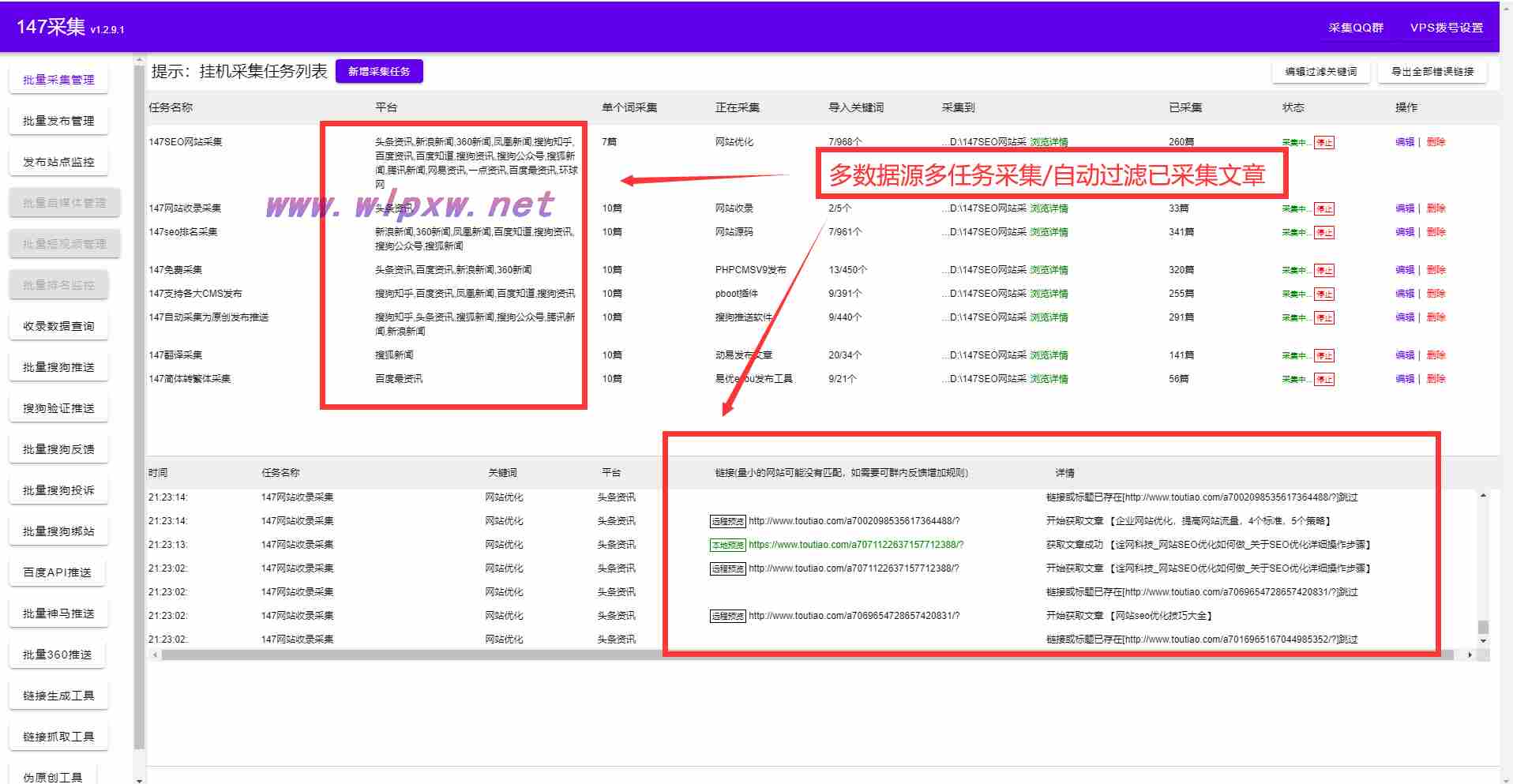Screen dimensions: 1513x784
Task: Open 浏览详情 for the 147支持各大CMS发布 task
Action: (1049, 294)
